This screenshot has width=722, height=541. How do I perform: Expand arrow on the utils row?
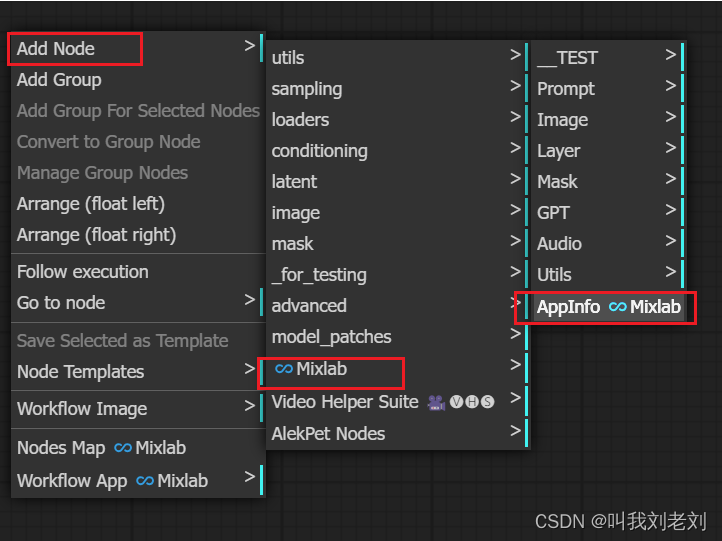tap(516, 55)
